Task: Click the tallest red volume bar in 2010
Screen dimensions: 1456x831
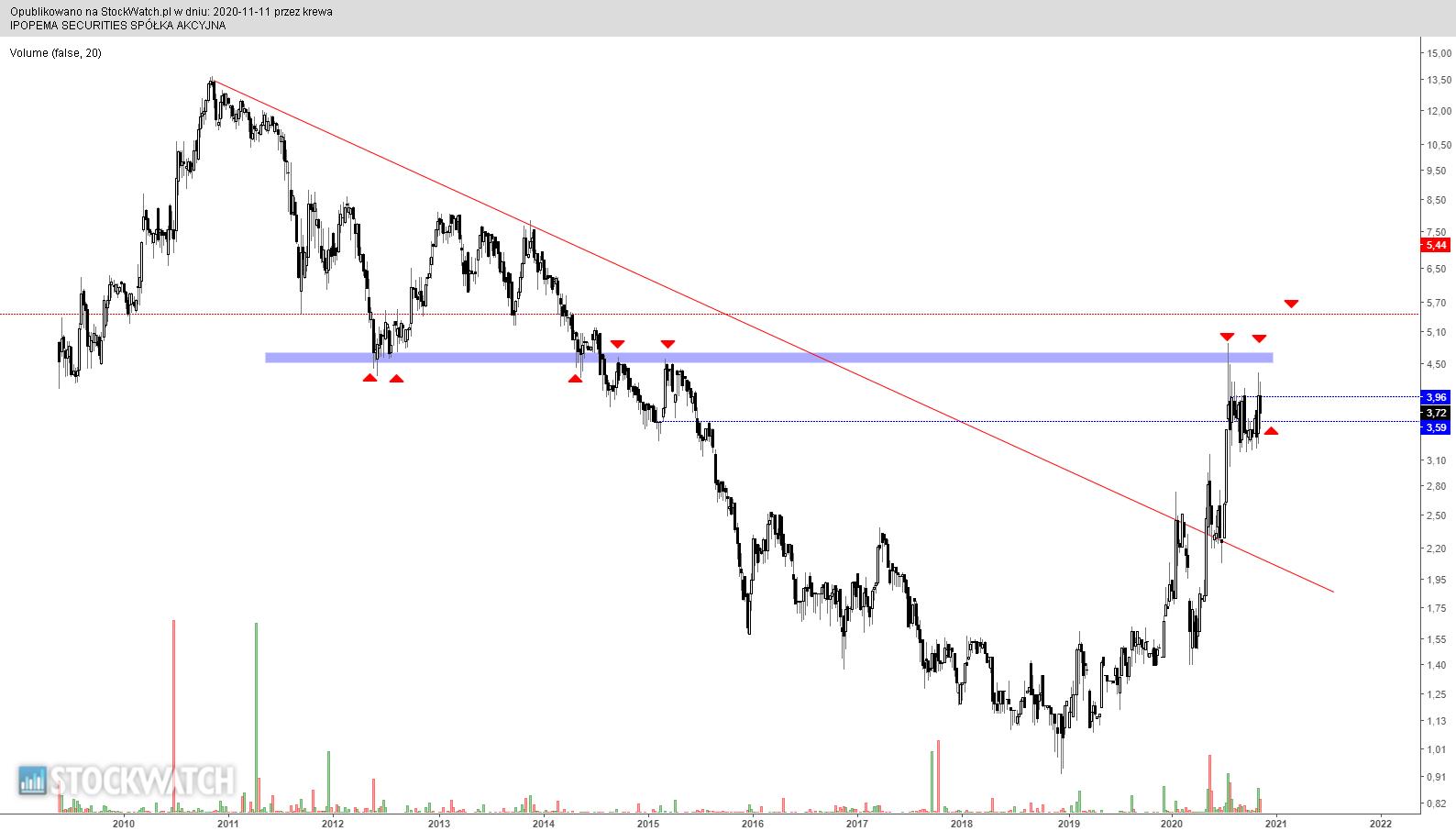Action: (173, 716)
